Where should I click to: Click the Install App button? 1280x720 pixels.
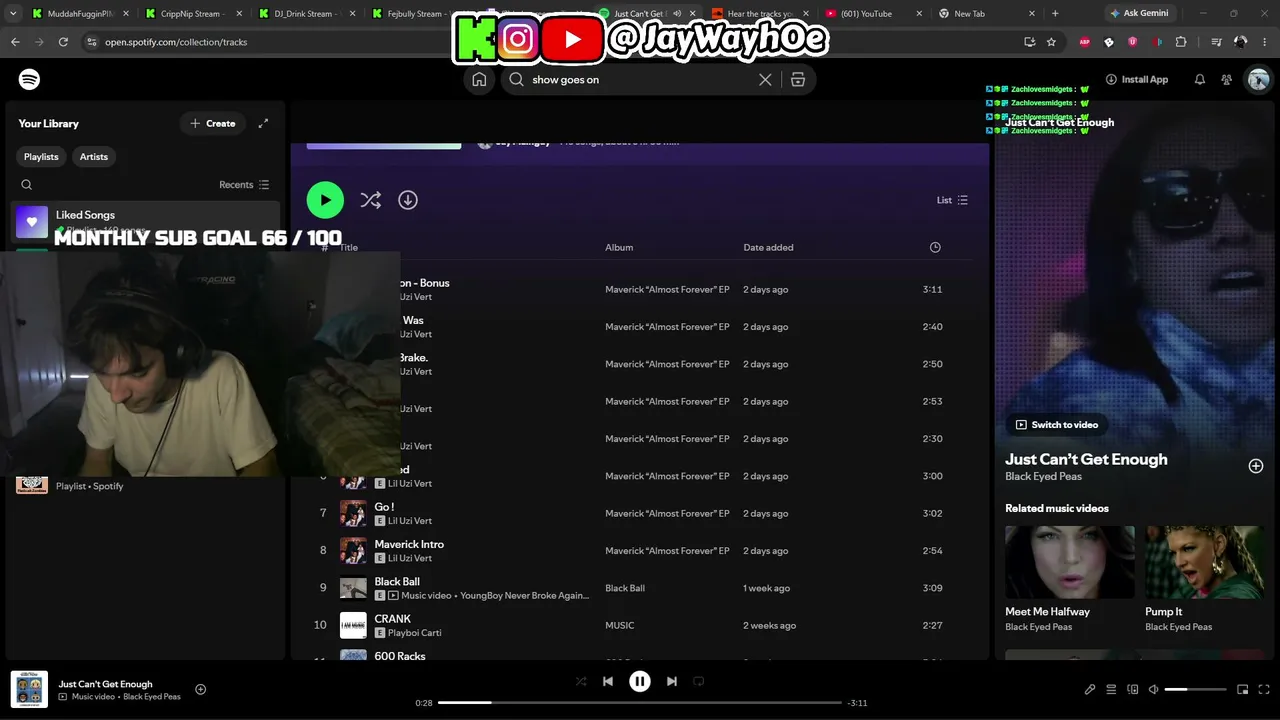1137,80
